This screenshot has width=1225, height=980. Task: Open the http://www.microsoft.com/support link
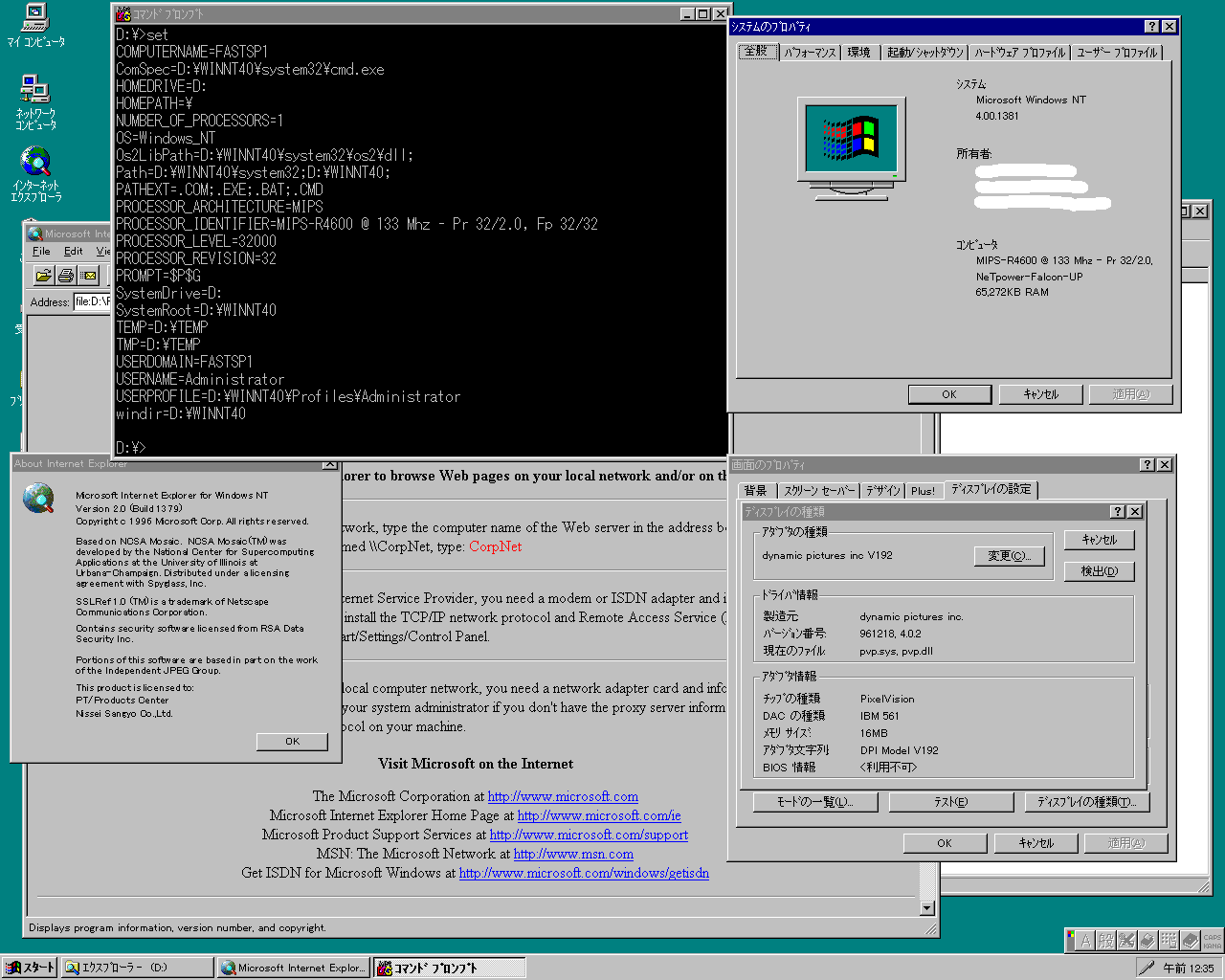tap(589, 835)
